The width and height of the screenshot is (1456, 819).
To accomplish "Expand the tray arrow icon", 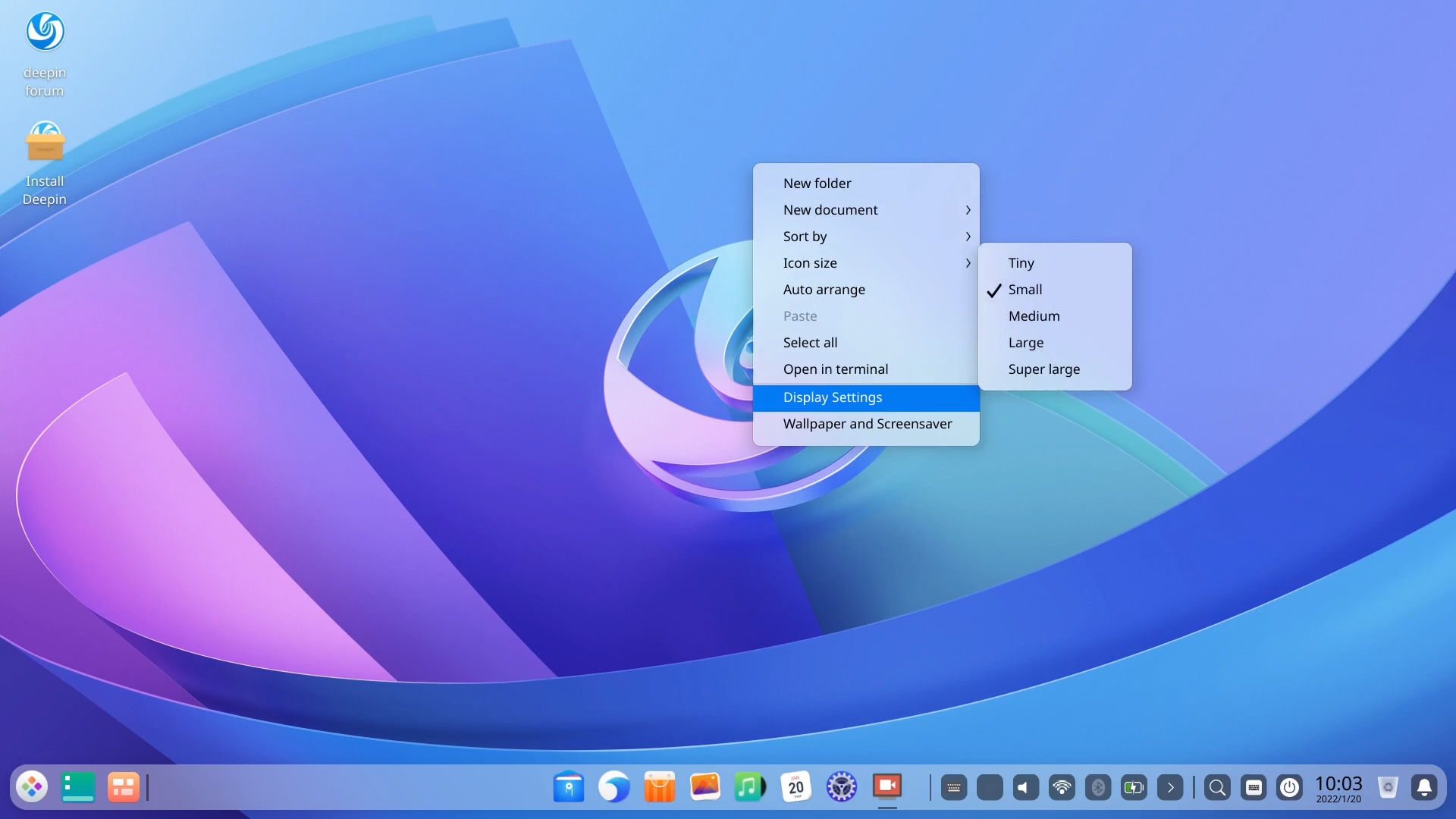I will pos(1170,788).
